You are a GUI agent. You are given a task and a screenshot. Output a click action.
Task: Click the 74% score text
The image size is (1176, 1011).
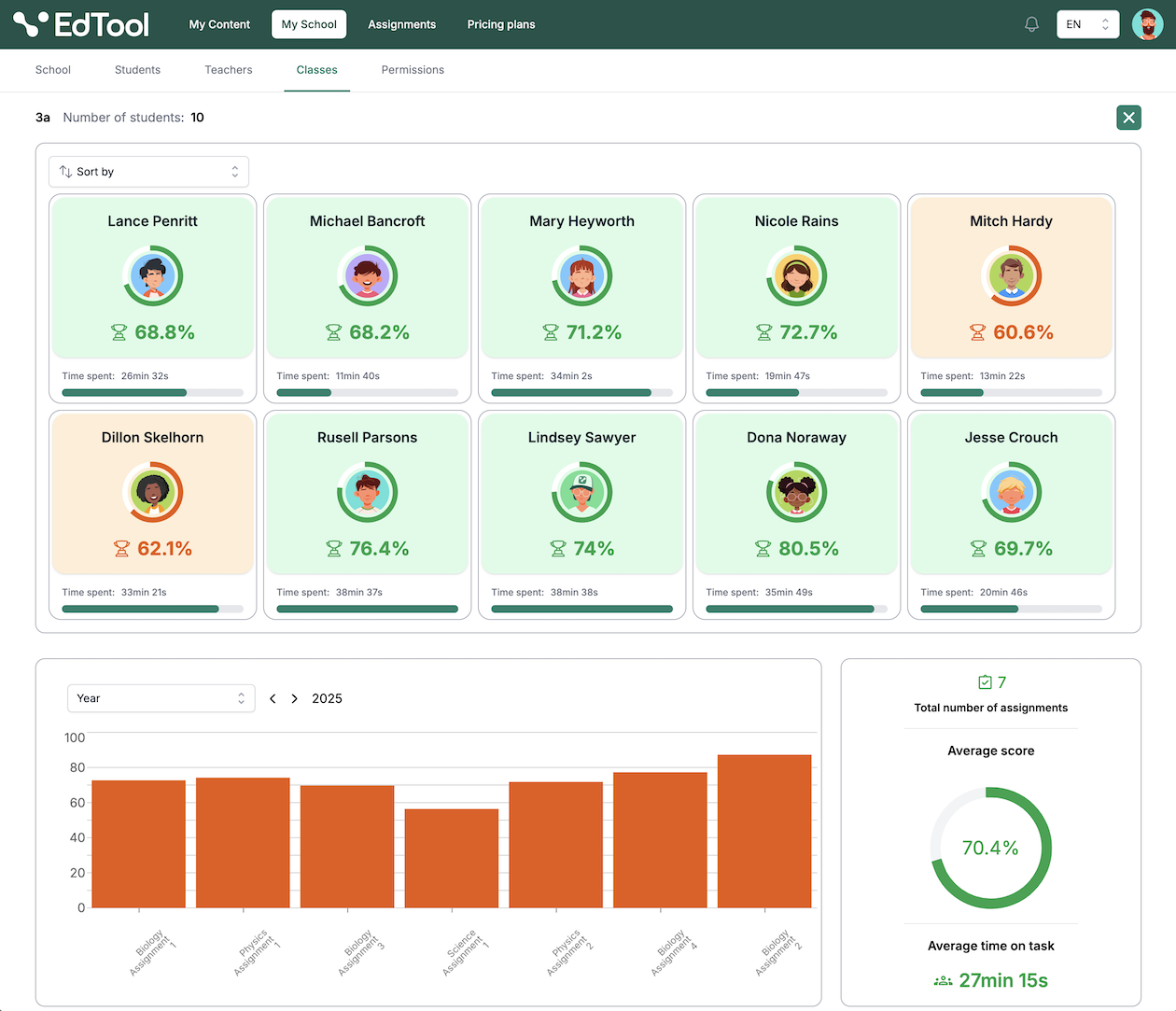[594, 549]
